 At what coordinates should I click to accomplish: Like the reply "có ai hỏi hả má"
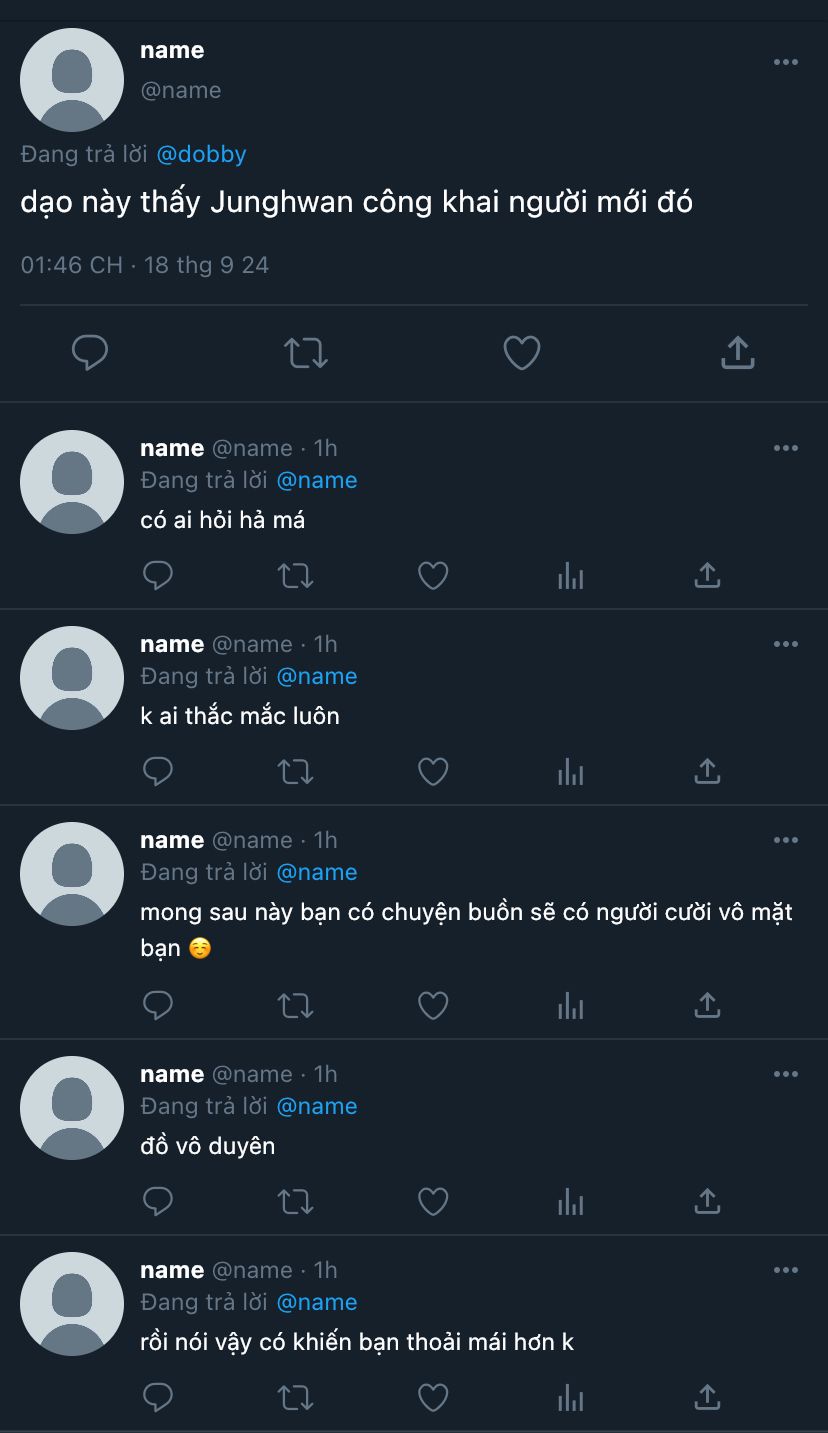pyautogui.click(x=432, y=575)
